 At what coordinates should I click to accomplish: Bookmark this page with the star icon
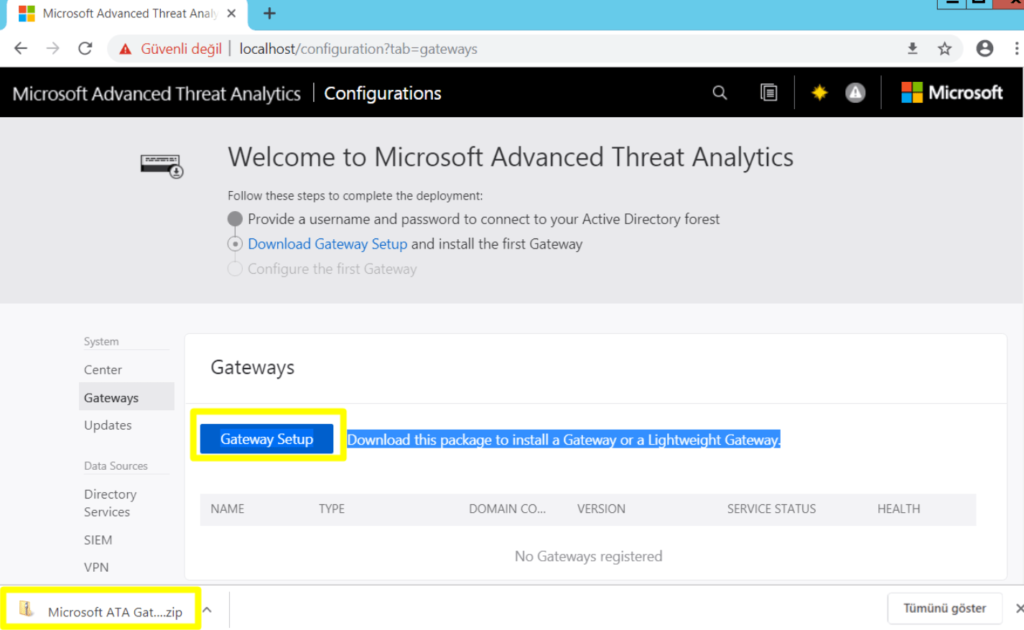pyautogui.click(x=944, y=48)
